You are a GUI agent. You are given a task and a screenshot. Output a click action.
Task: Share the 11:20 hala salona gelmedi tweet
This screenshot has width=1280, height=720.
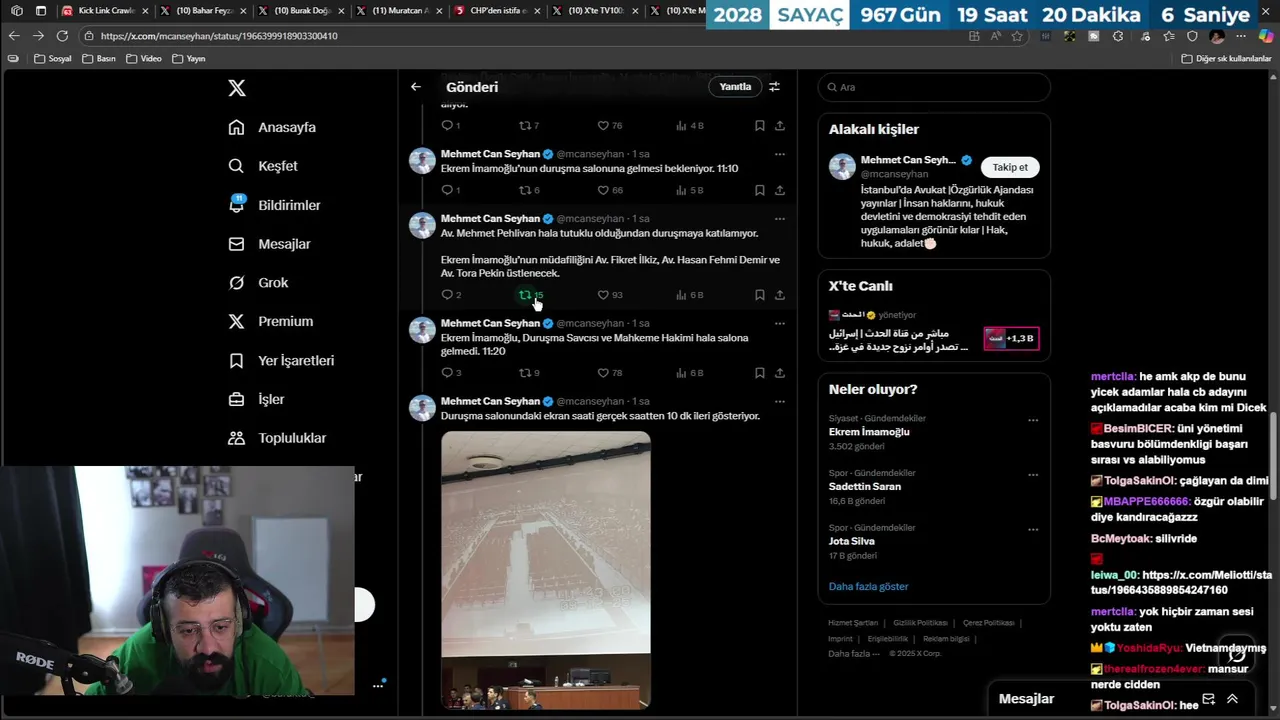point(780,373)
